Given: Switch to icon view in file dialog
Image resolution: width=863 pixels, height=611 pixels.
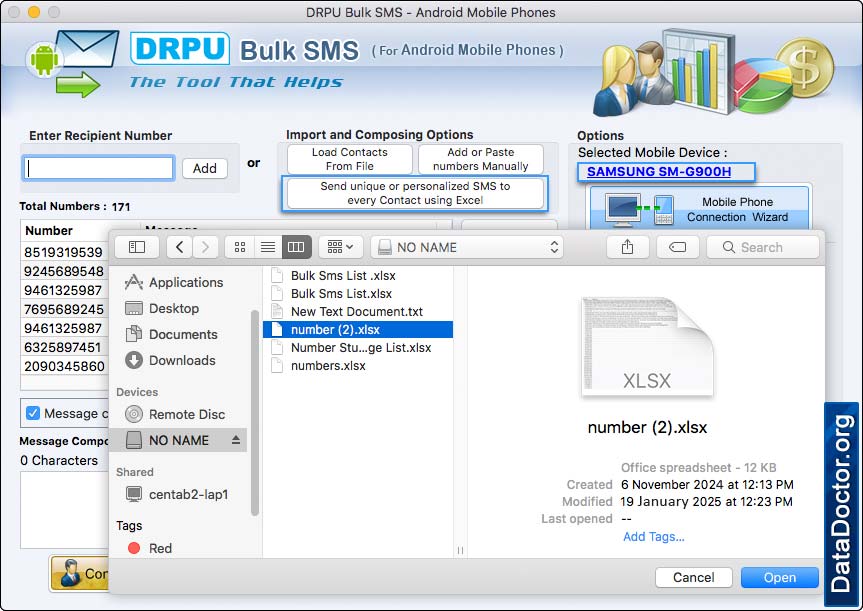Looking at the screenshot, I should click(x=240, y=247).
